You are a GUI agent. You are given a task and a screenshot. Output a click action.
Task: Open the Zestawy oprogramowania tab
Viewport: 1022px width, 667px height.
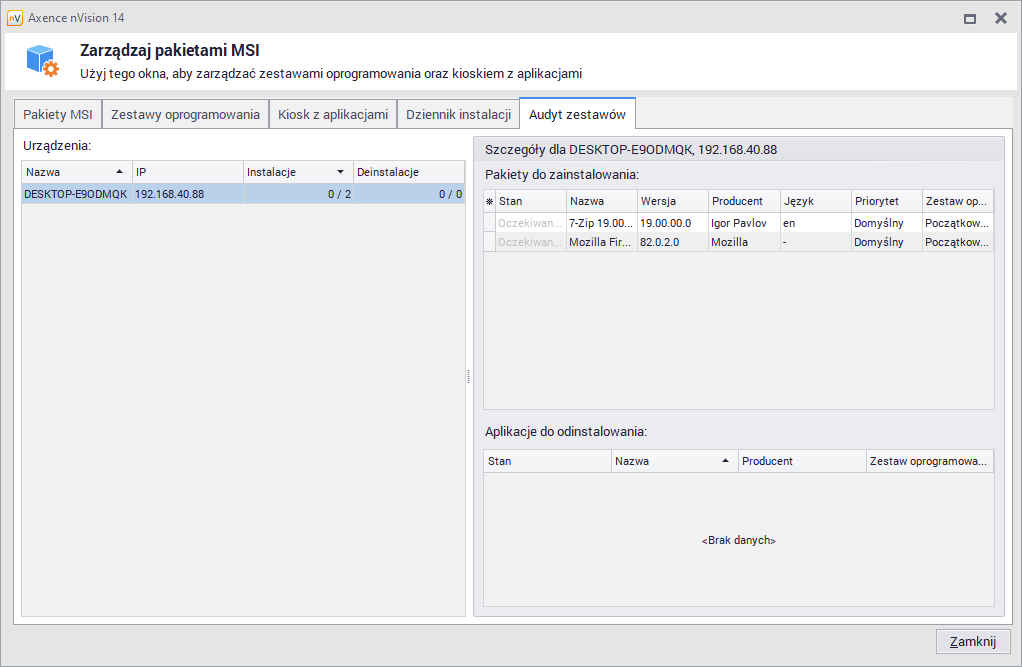185,114
